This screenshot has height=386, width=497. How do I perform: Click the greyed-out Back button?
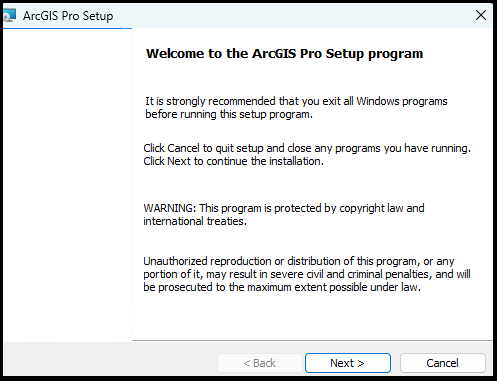[x=260, y=363]
